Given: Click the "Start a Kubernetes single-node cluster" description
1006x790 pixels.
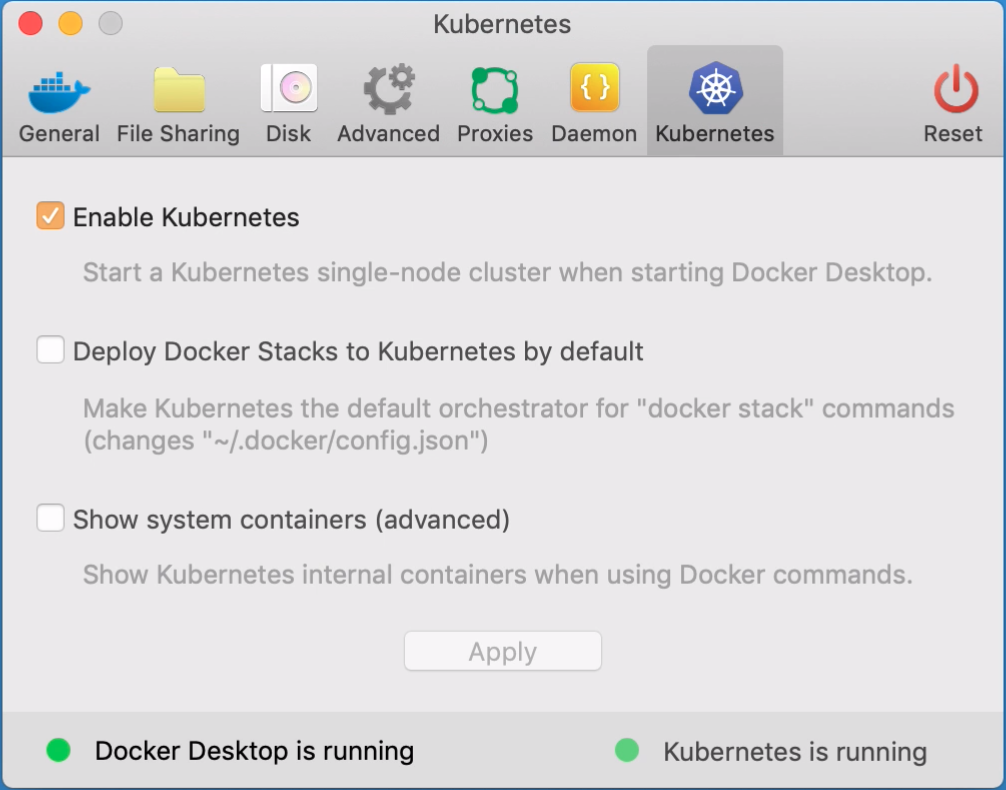Looking at the screenshot, I should pyautogui.click(x=507, y=273).
